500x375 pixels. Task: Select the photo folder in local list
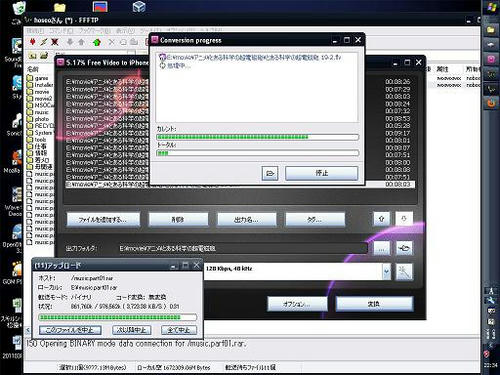pyautogui.click(x=38, y=119)
